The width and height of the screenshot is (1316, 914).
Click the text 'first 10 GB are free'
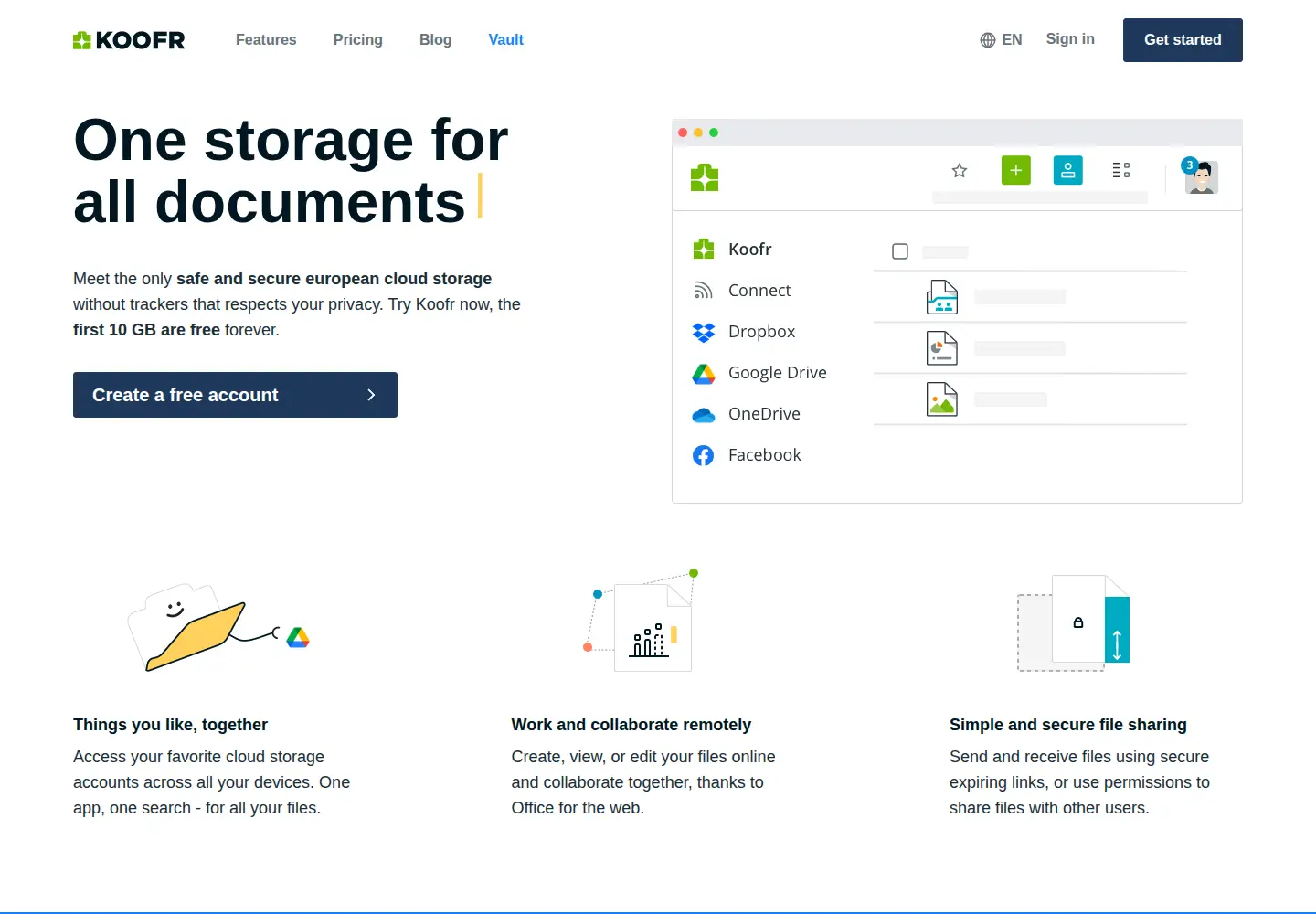click(x=146, y=330)
